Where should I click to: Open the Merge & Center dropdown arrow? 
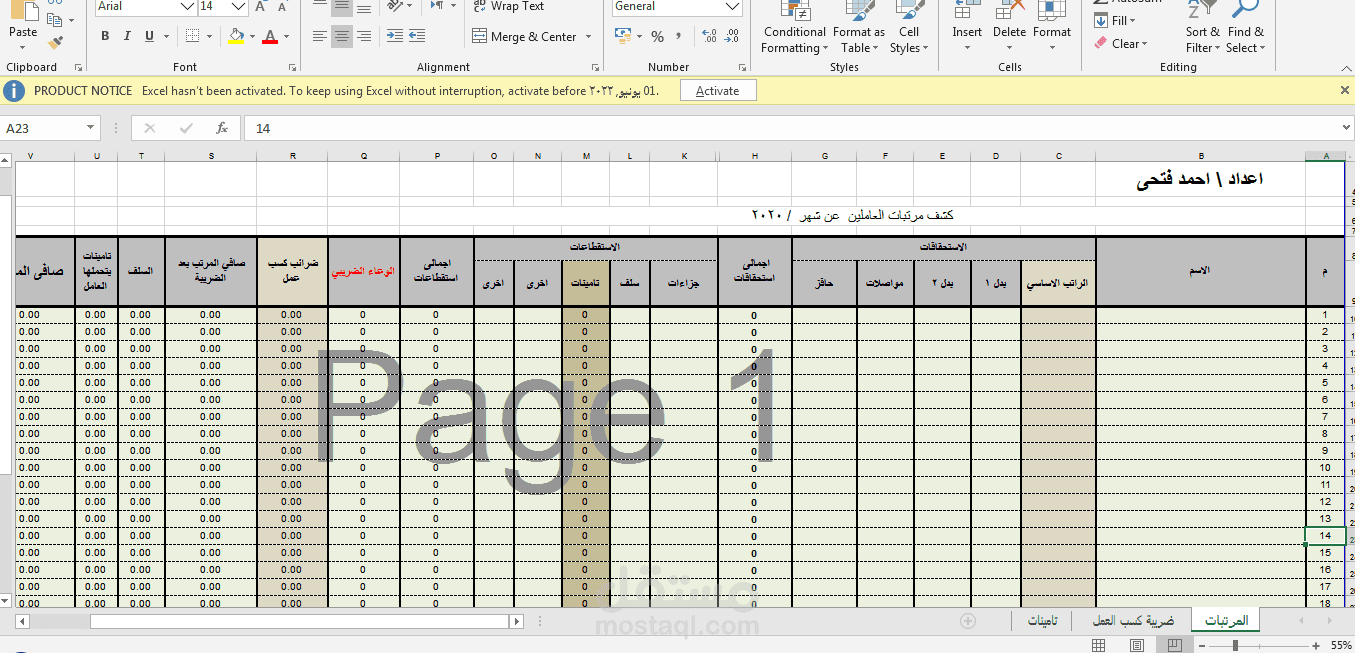(588, 37)
